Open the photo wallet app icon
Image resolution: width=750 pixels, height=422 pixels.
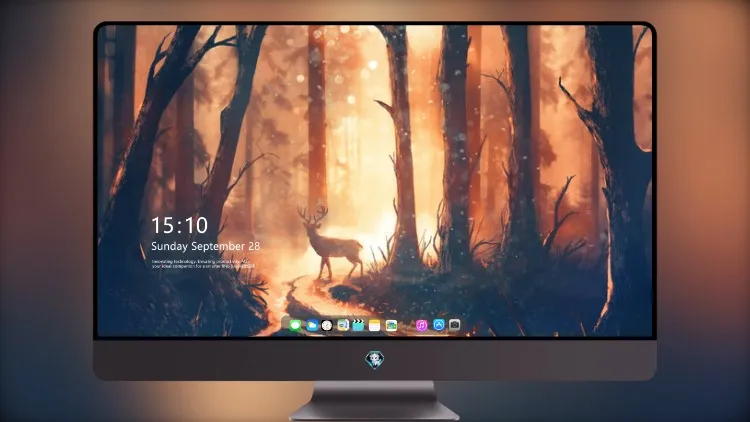pyautogui.click(x=391, y=325)
